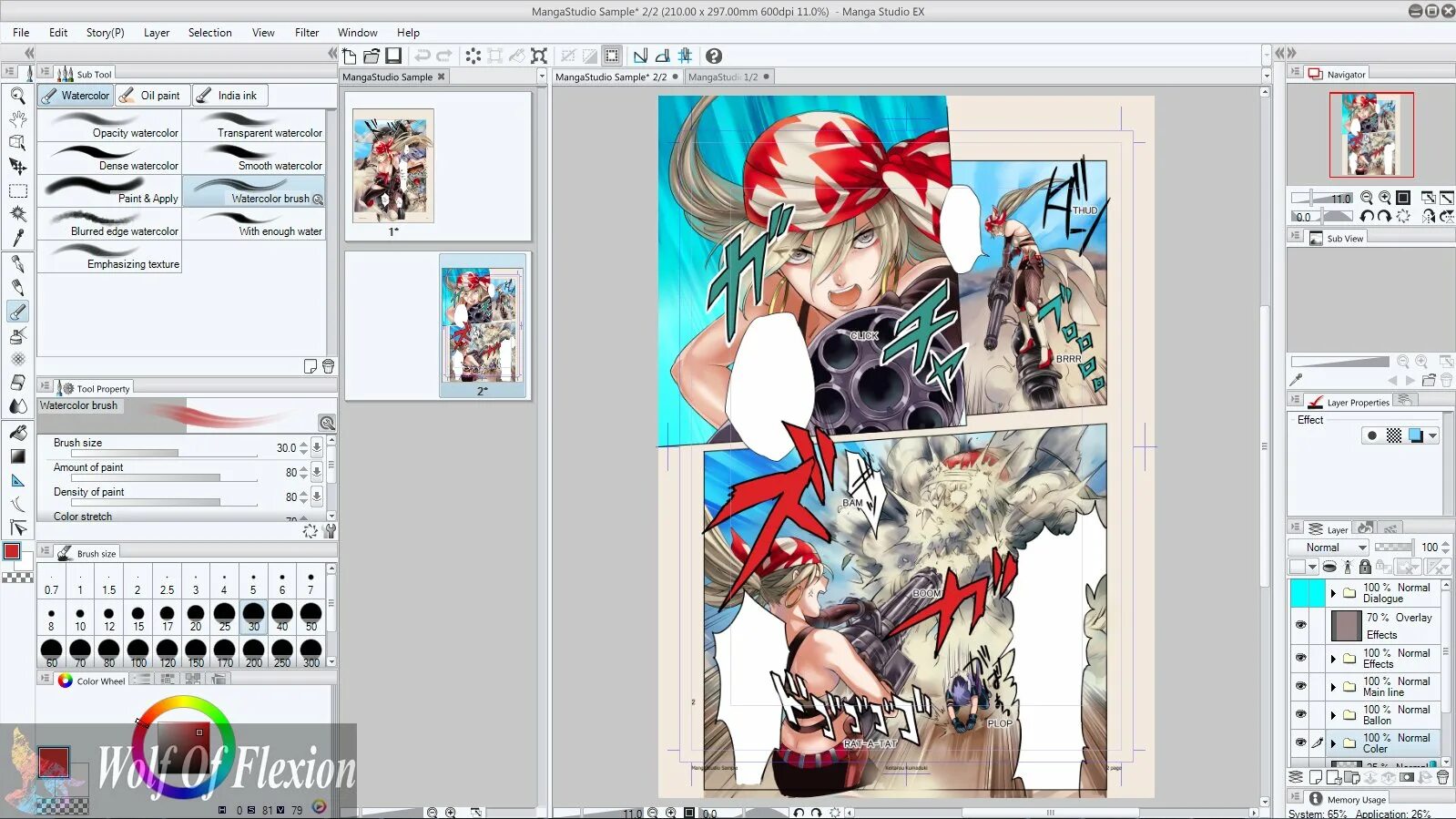
Task: Choose Emphasizing texture brush
Action: (110, 257)
